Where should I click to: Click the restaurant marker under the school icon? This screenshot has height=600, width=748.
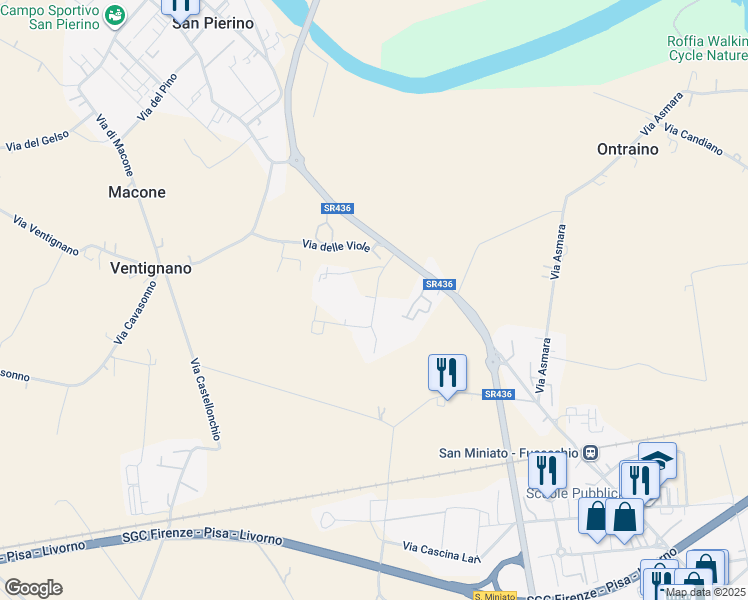point(639,481)
